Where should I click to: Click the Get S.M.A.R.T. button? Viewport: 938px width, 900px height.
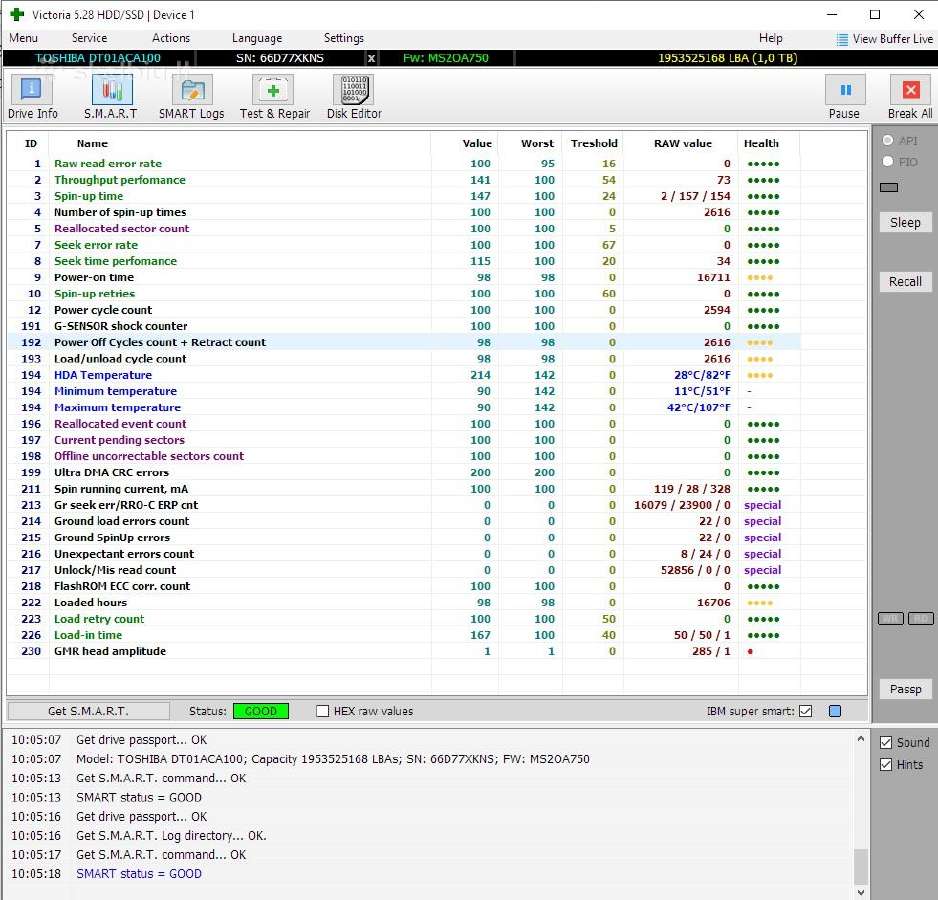click(88, 711)
